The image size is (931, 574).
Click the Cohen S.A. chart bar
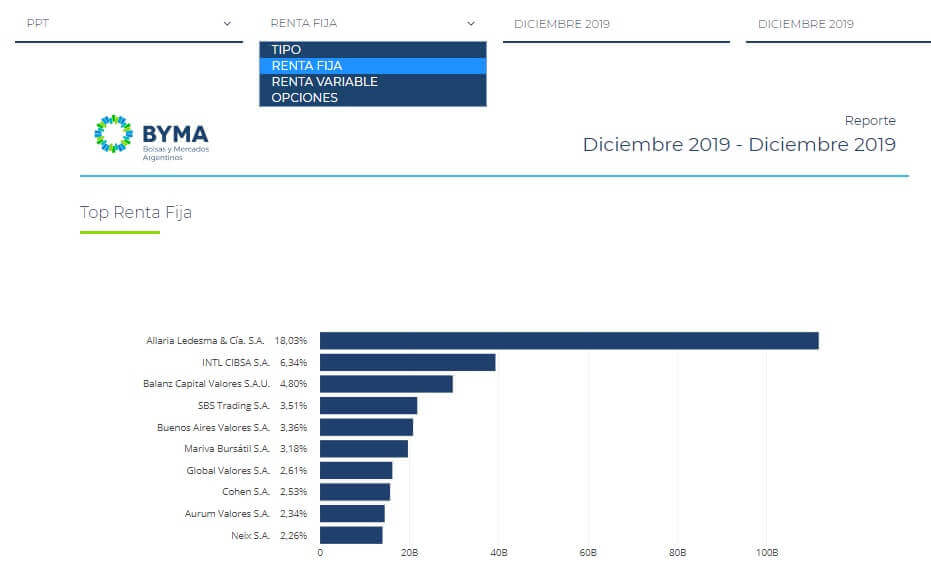pos(355,492)
